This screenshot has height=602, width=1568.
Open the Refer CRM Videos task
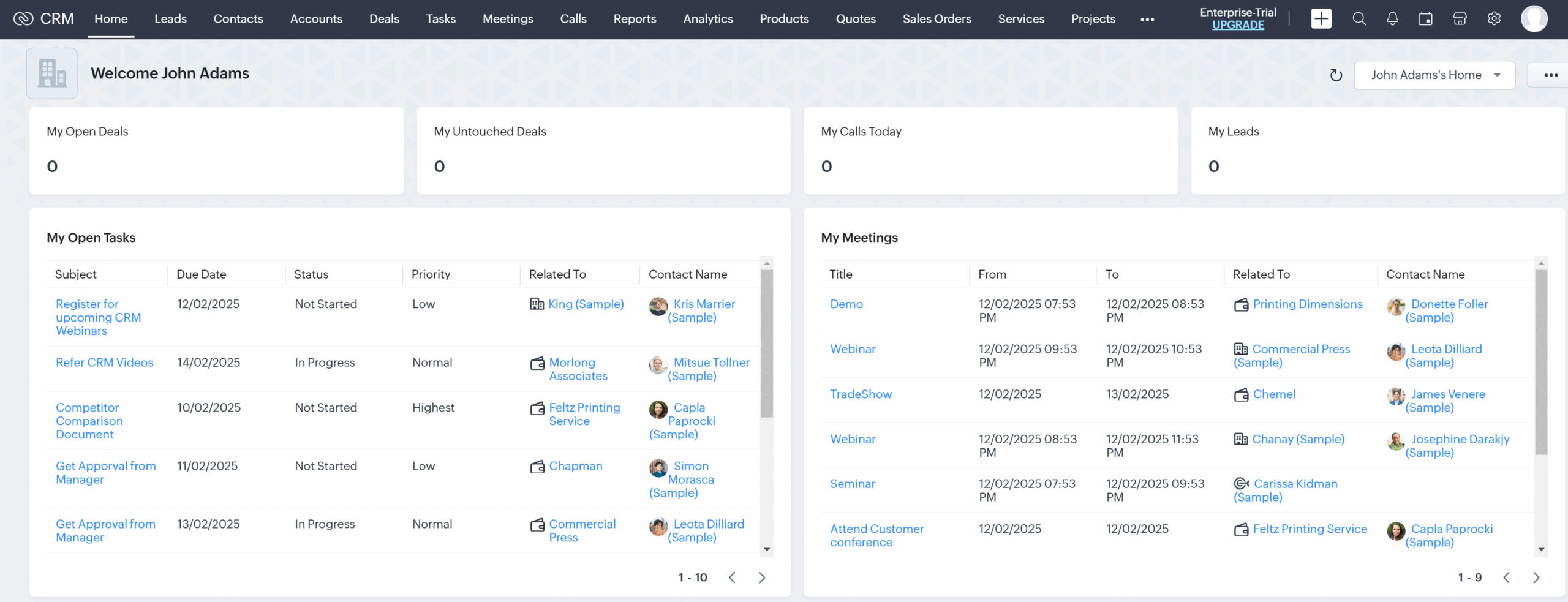point(104,362)
